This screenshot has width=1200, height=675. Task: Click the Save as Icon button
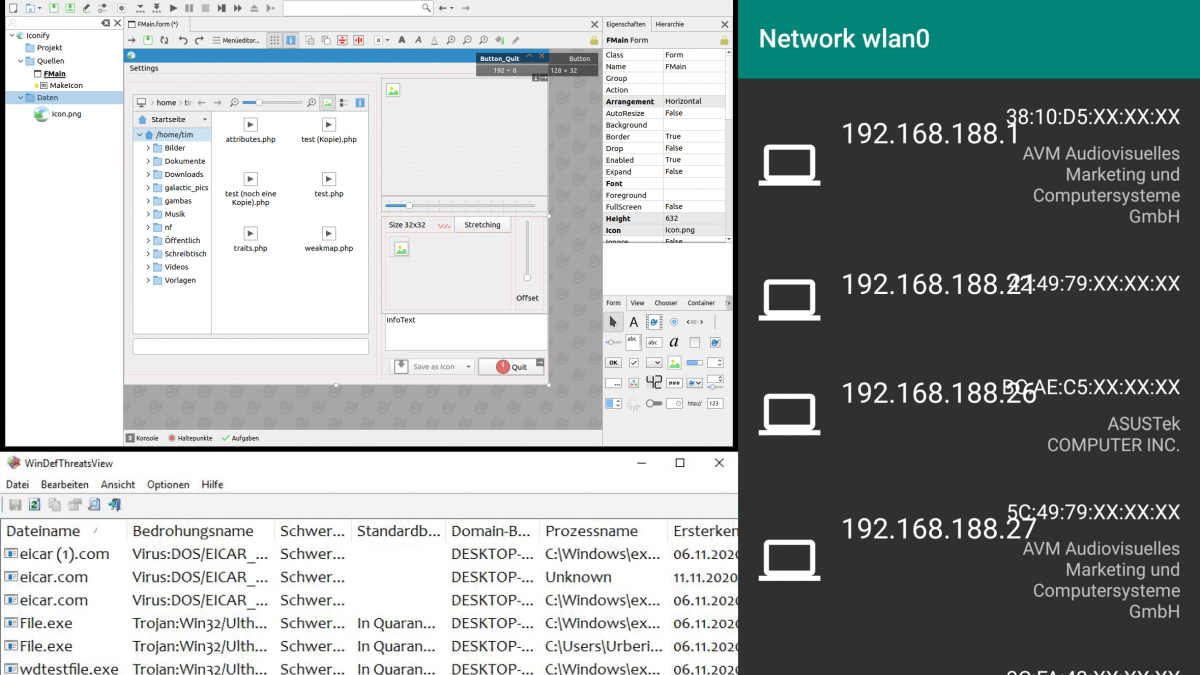pyautogui.click(x=432, y=367)
